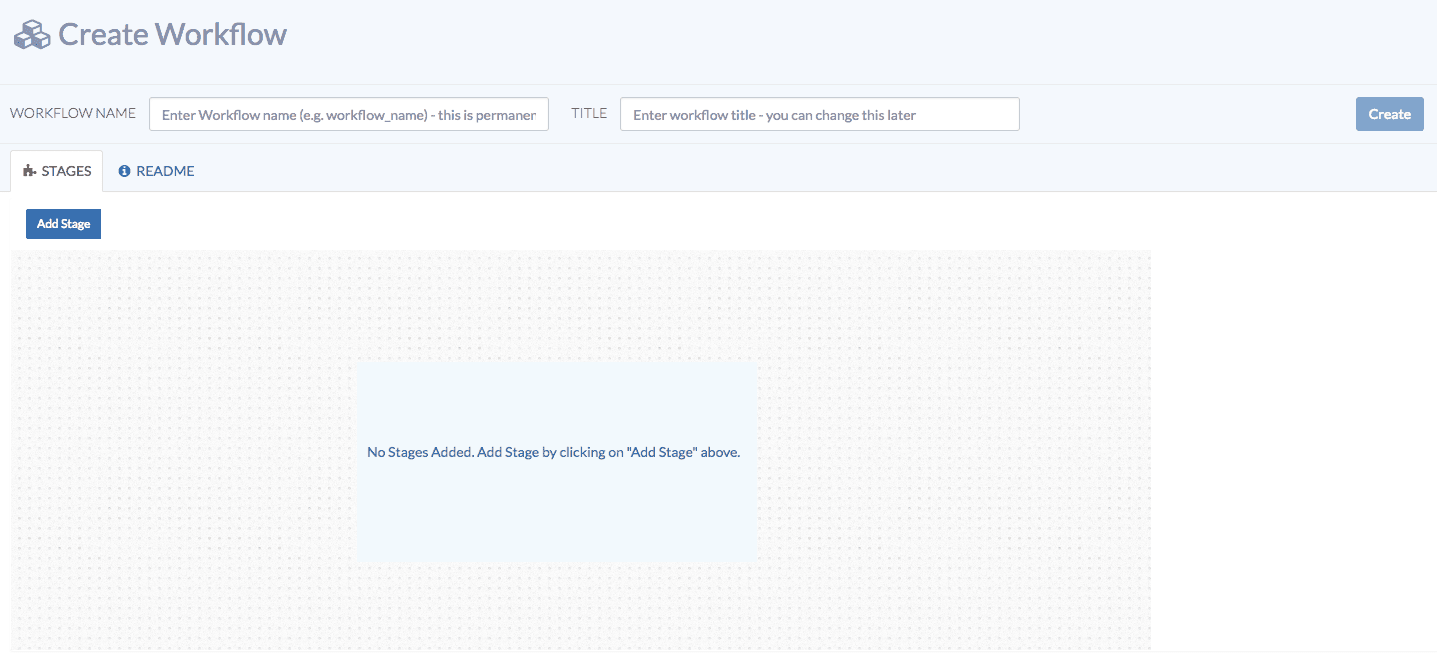This screenshot has width=1437, height=666.
Task: Click the workflow title text box
Action: (819, 113)
